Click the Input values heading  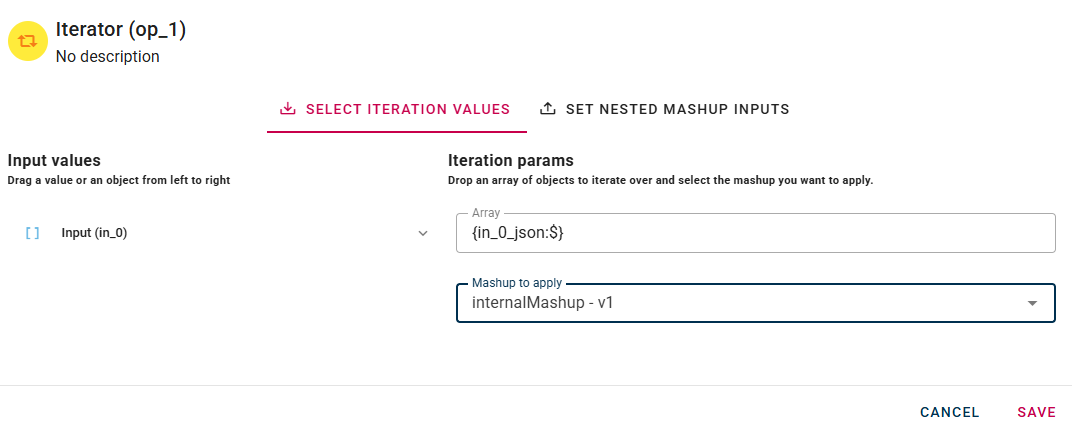pos(54,160)
